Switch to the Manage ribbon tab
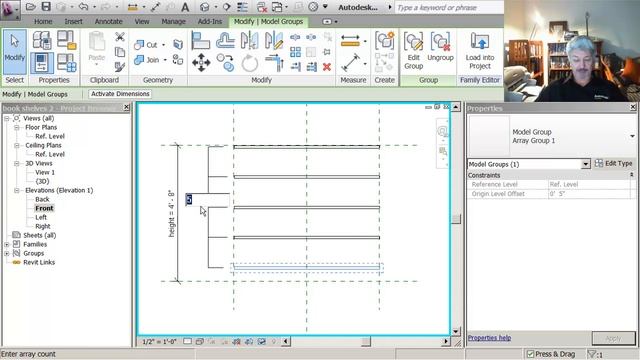This screenshot has height=360, width=640. (173, 21)
